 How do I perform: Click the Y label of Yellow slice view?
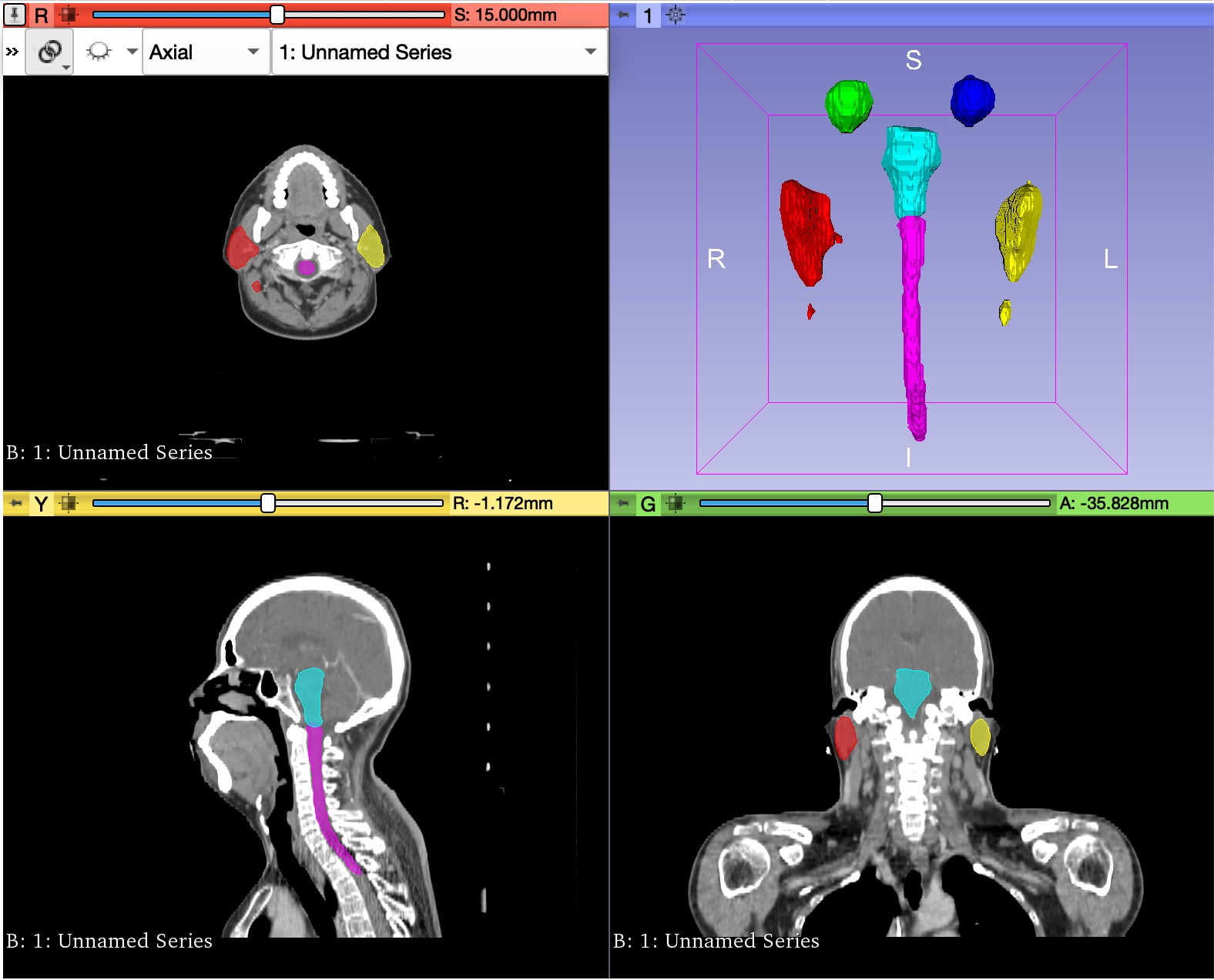(42, 503)
